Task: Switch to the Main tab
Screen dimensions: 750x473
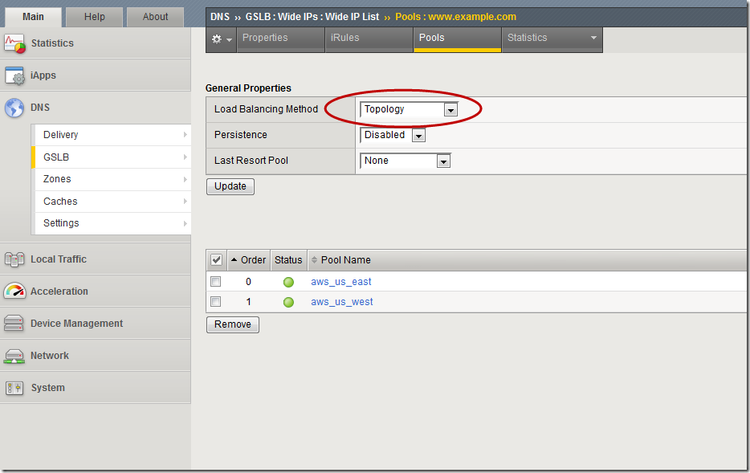Action: coord(33,17)
